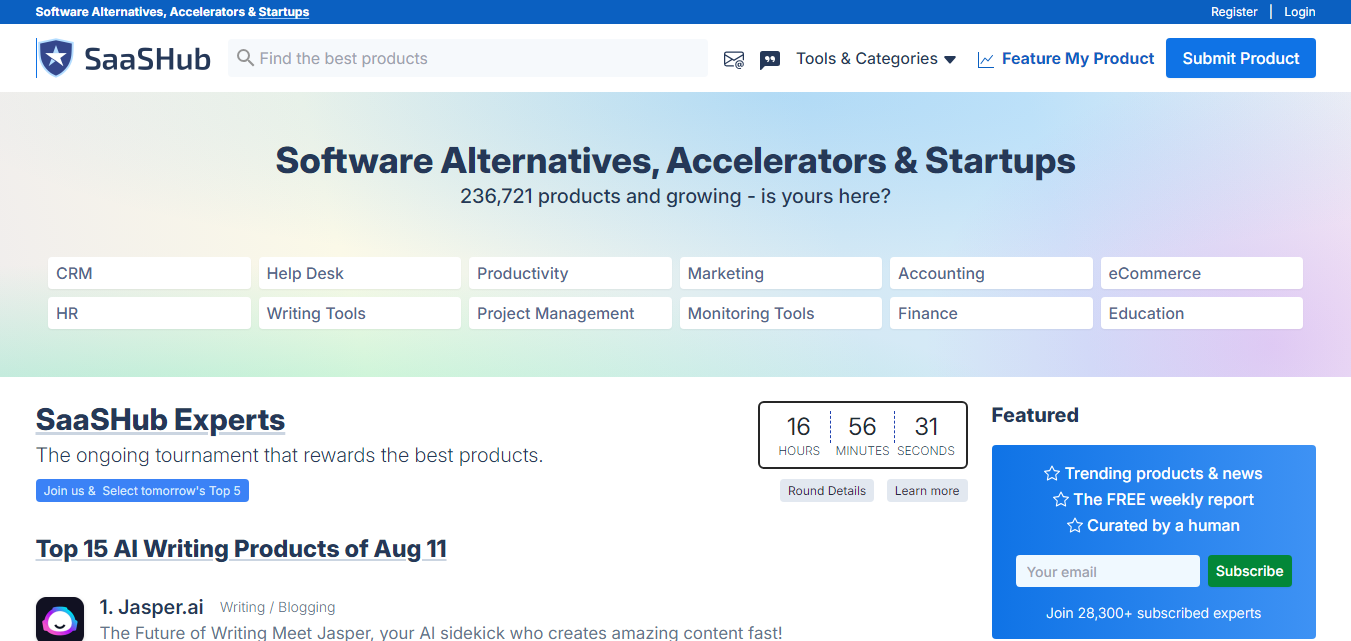The image size is (1351, 641).
Task: Click the Find the best products search field
Action: pyautogui.click(x=468, y=58)
